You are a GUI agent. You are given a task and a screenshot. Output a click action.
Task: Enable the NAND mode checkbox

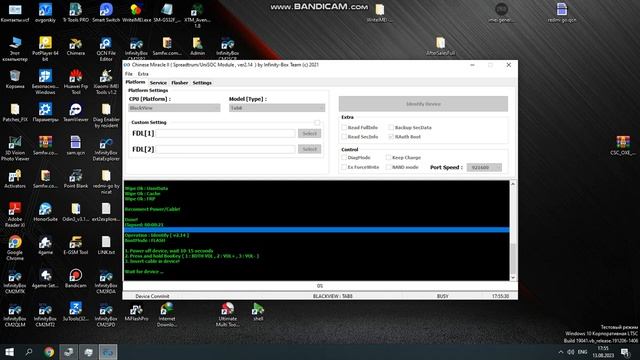pyautogui.click(x=388, y=167)
